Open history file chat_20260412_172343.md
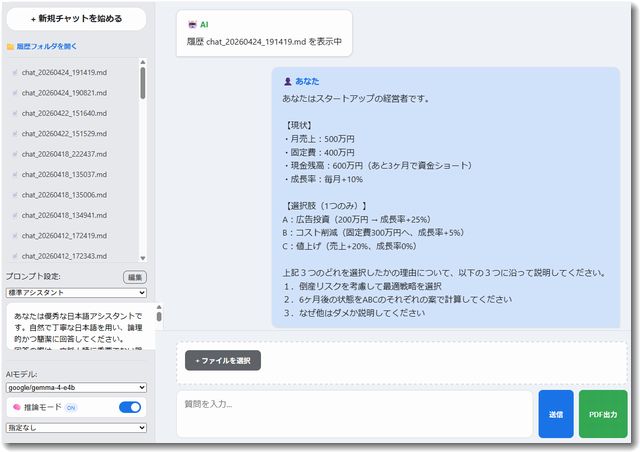This screenshot has width=640, height=452. 64,256
